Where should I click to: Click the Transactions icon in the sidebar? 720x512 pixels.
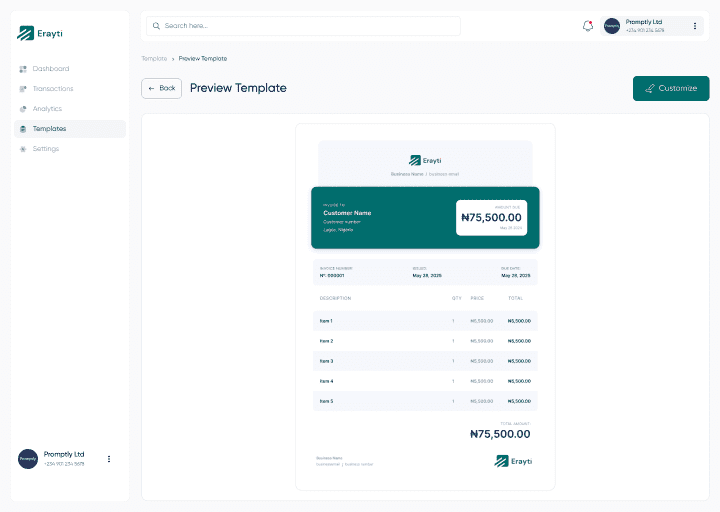pos(23,89)
